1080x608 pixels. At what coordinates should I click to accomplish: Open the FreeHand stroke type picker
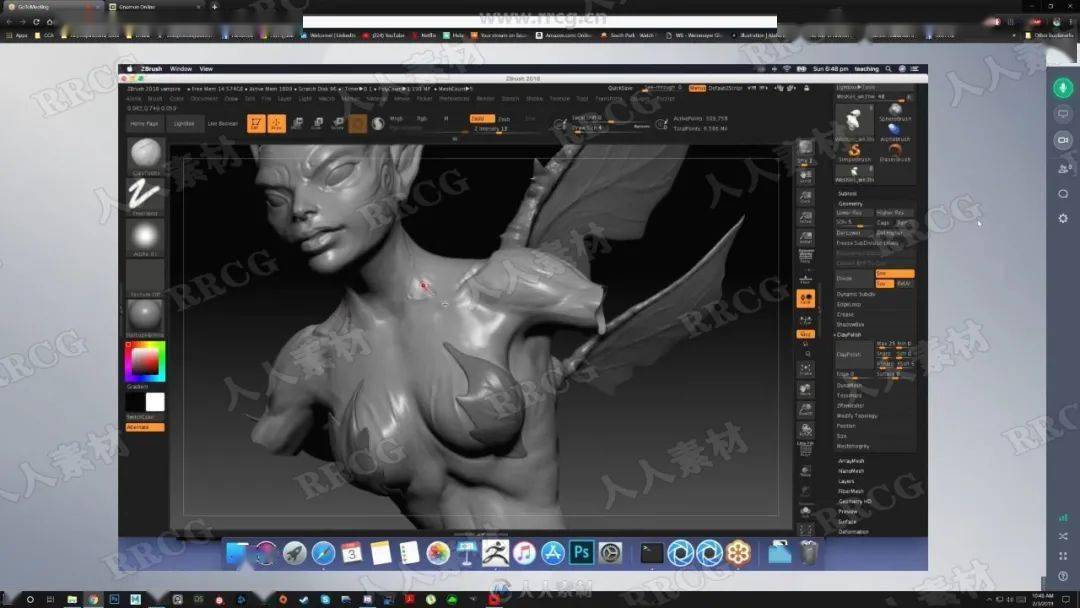145,196
